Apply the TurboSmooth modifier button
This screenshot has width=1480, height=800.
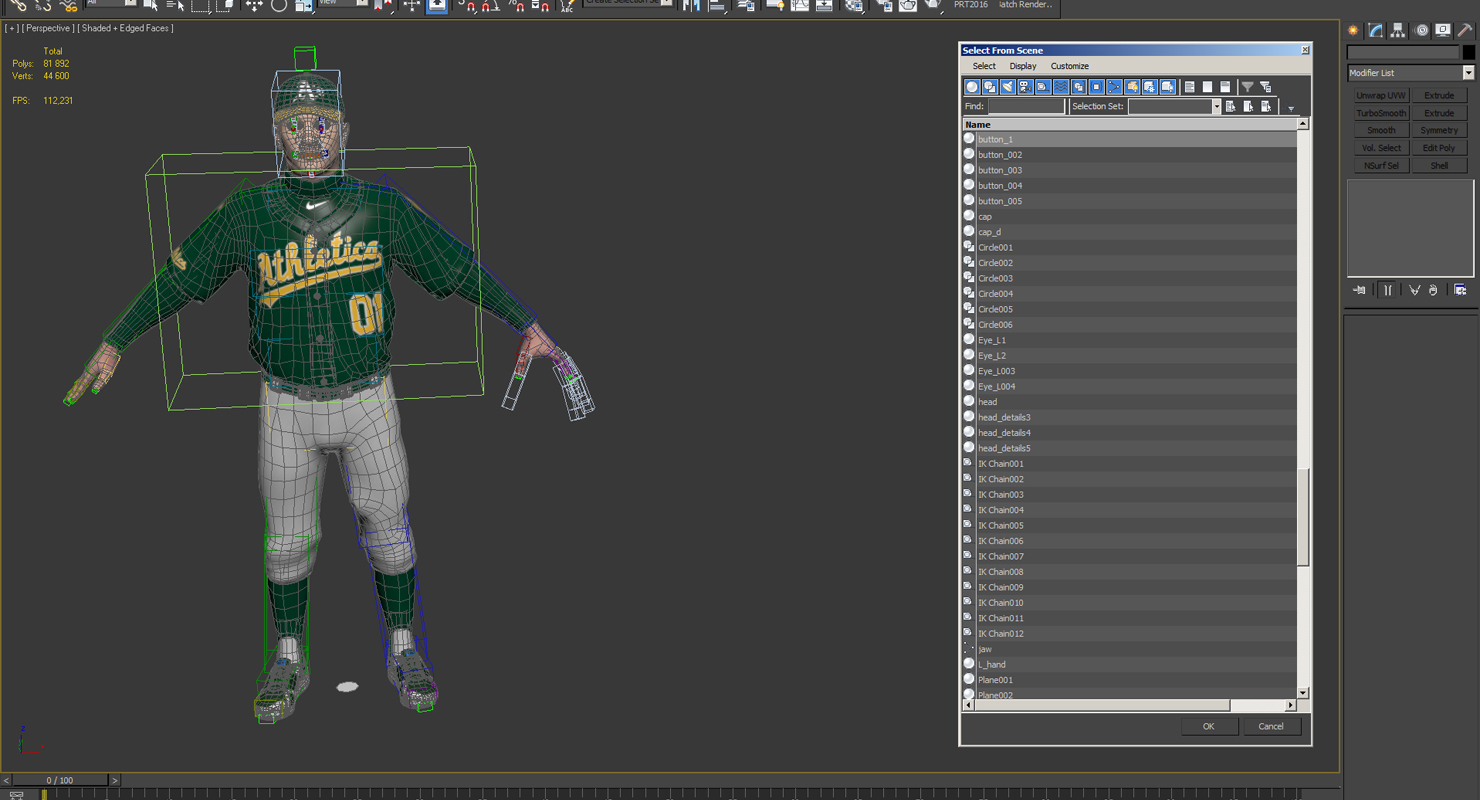pyautogui.click(x=1381, y=113)
